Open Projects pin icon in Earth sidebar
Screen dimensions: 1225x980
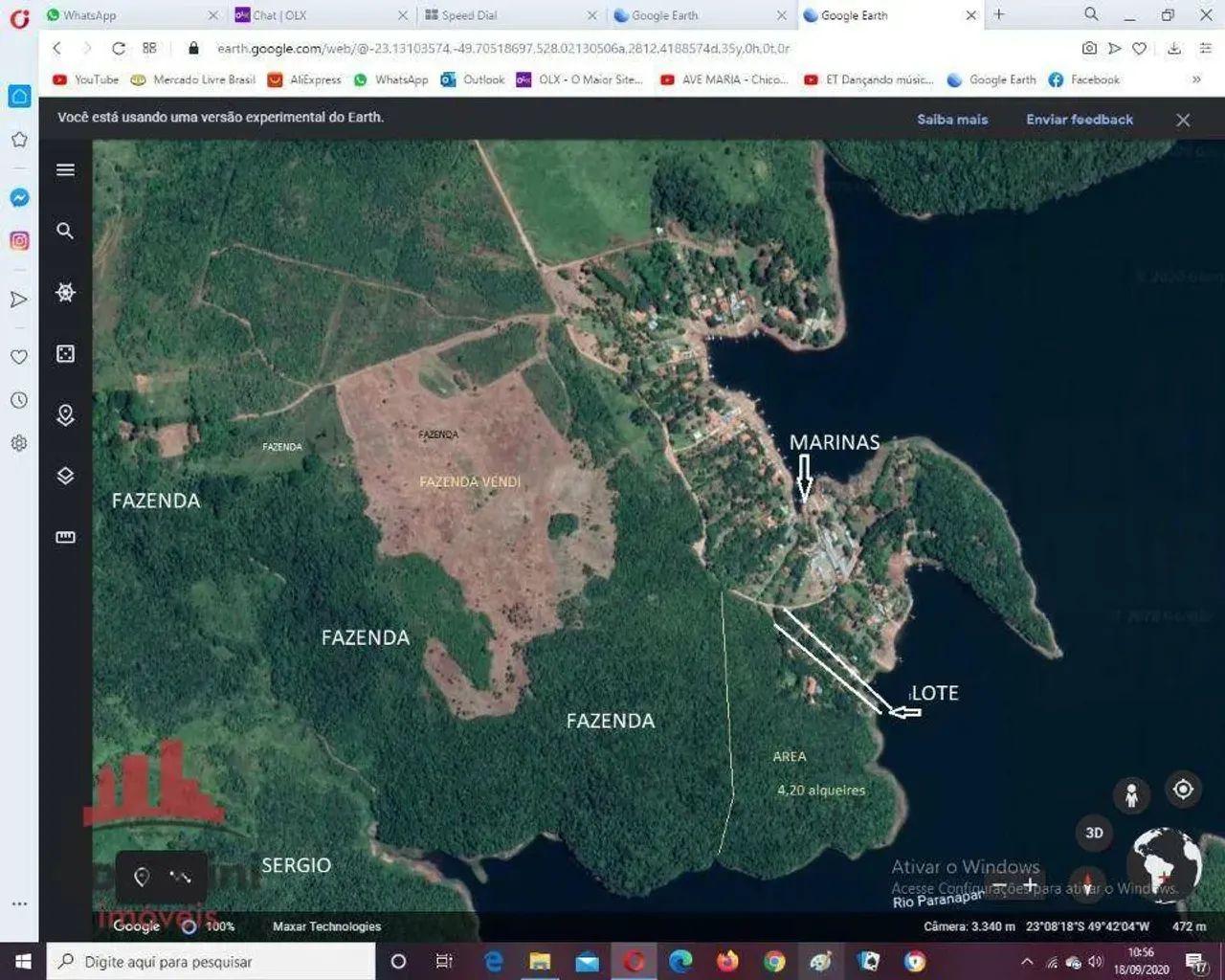pos(65,414)
